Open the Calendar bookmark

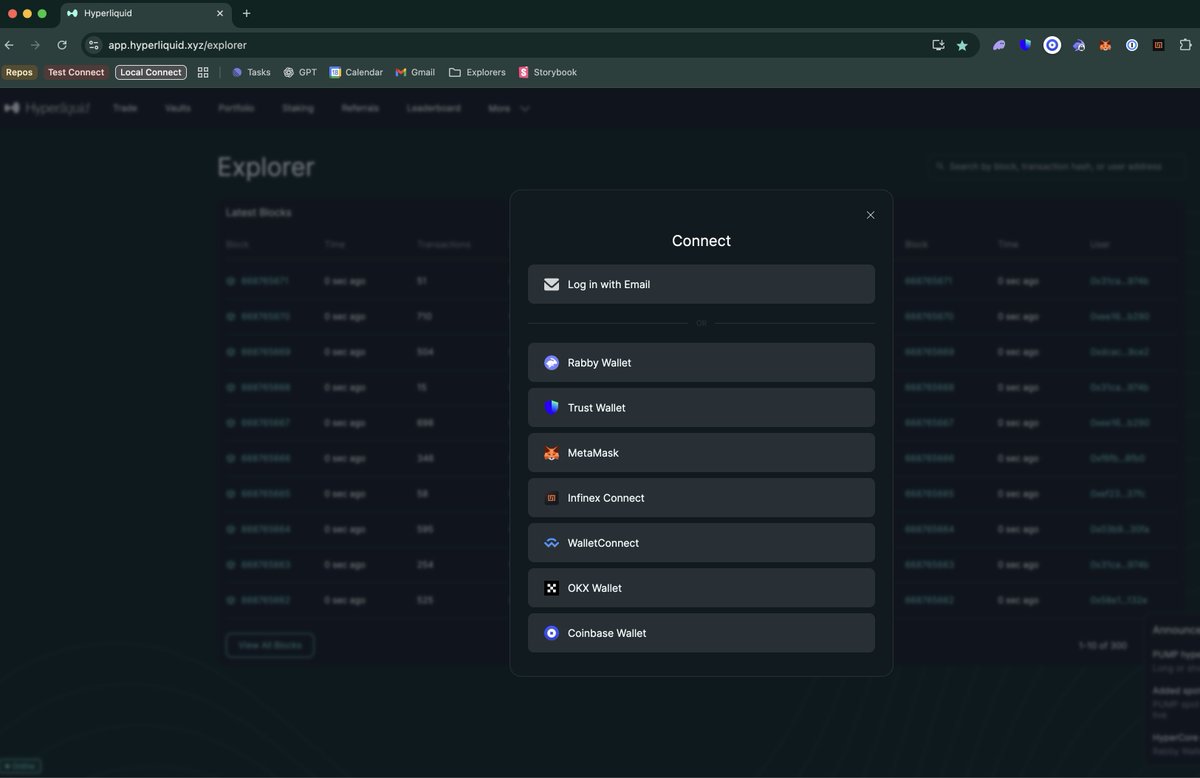point(356,72)
